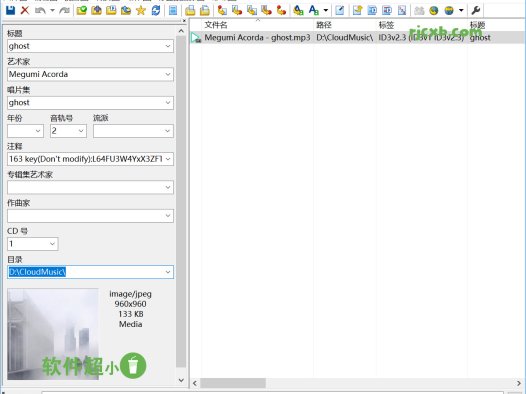Viewport: 526px width, 394px height.
Task: Undo the last change via toolbar arrow
Action: point(40,10)
